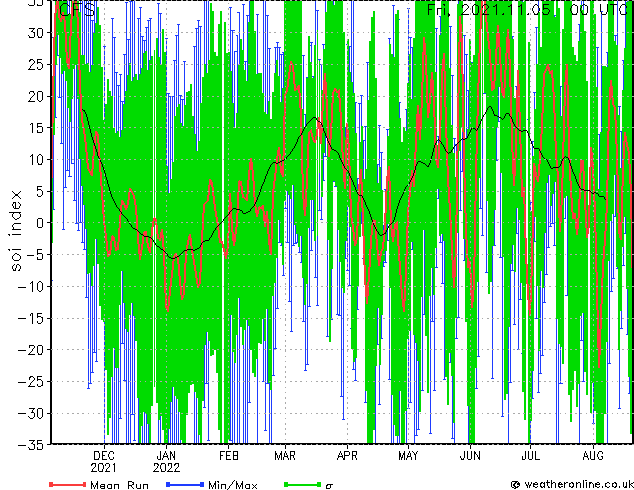The image size is (634, 490).
Task: Click the '30' y-axis tick value
Action: (x=35, y=33)
